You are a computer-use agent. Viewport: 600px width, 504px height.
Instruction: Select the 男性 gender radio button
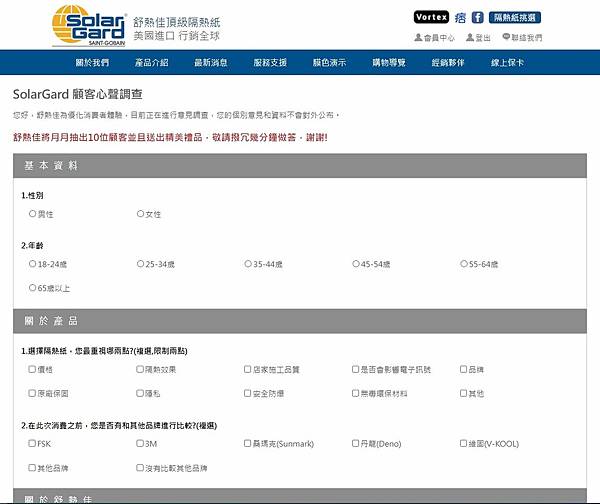(33, 214)
